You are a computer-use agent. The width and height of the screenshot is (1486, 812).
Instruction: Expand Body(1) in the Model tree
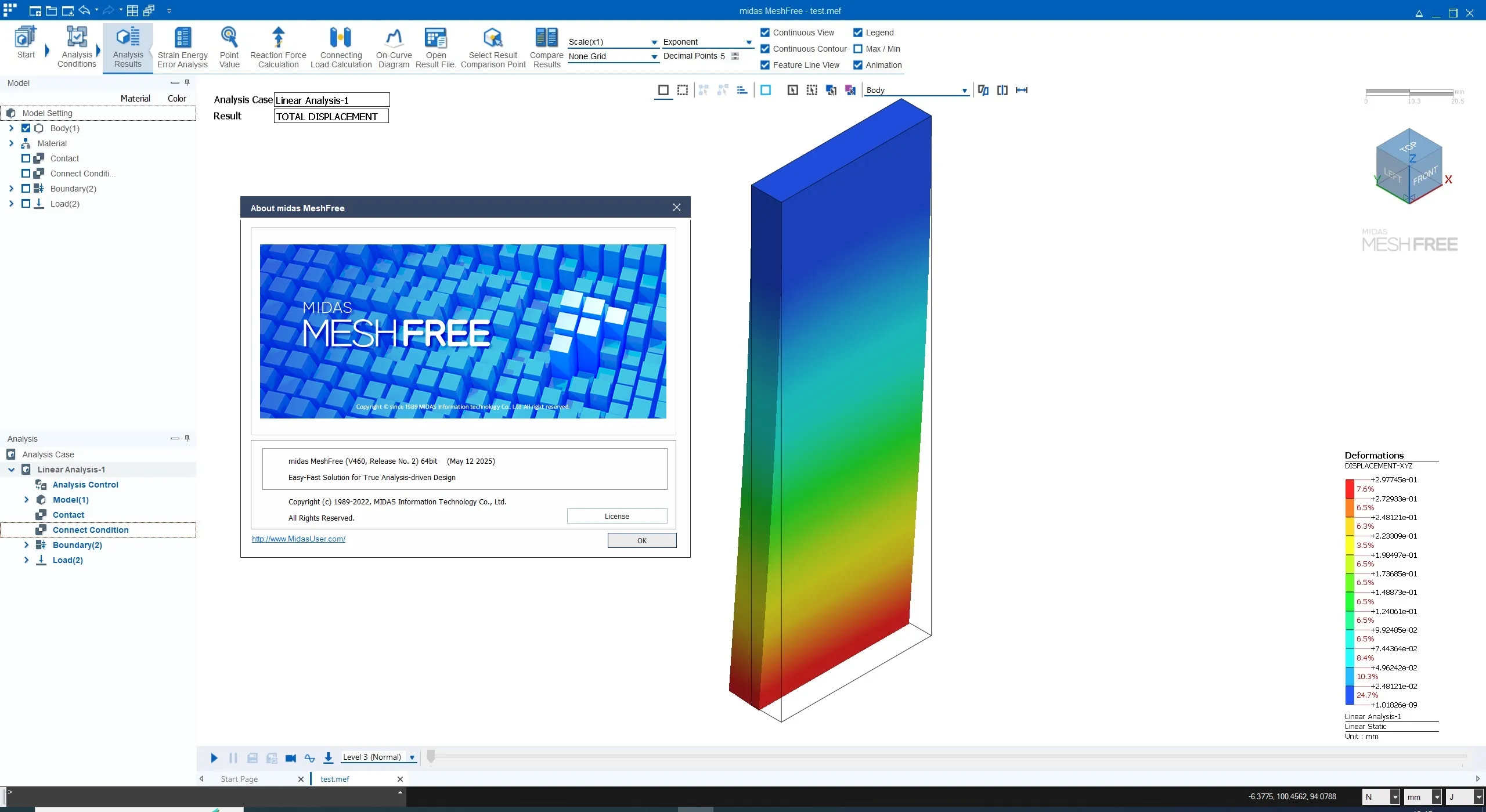click(11, 128)
